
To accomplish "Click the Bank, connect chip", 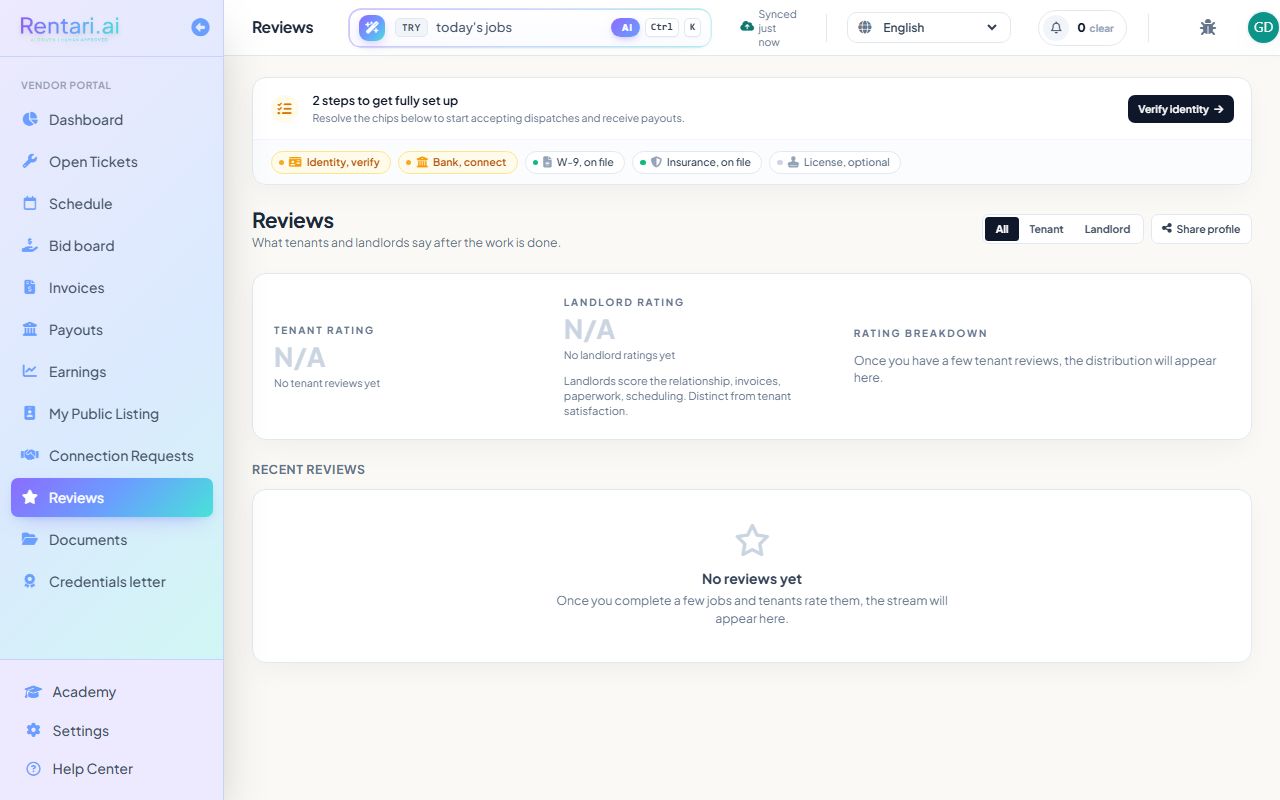I will tap(458, 162).
